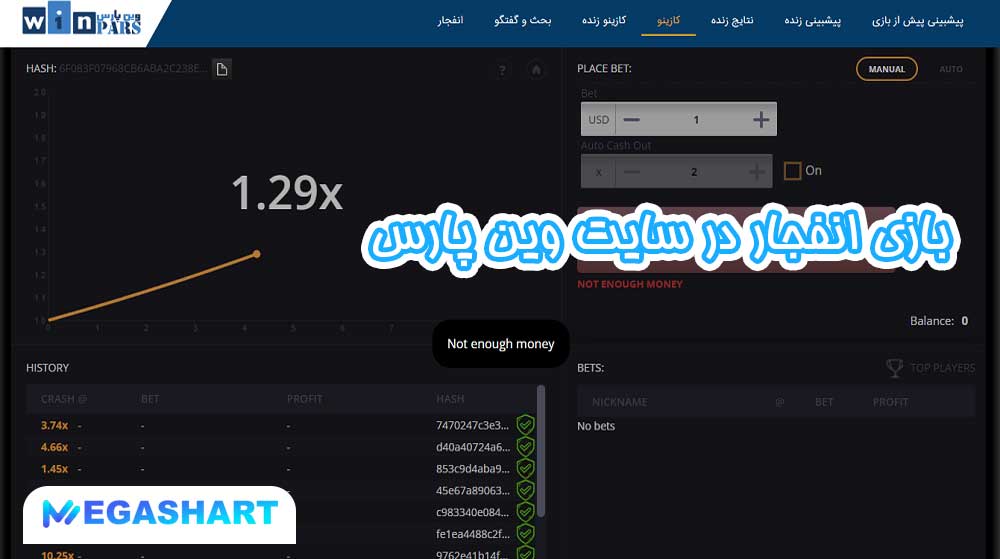Open the پیشبینی زنده menu item
This screenshot has width=1000, height=559.
[x=812, y=20]
